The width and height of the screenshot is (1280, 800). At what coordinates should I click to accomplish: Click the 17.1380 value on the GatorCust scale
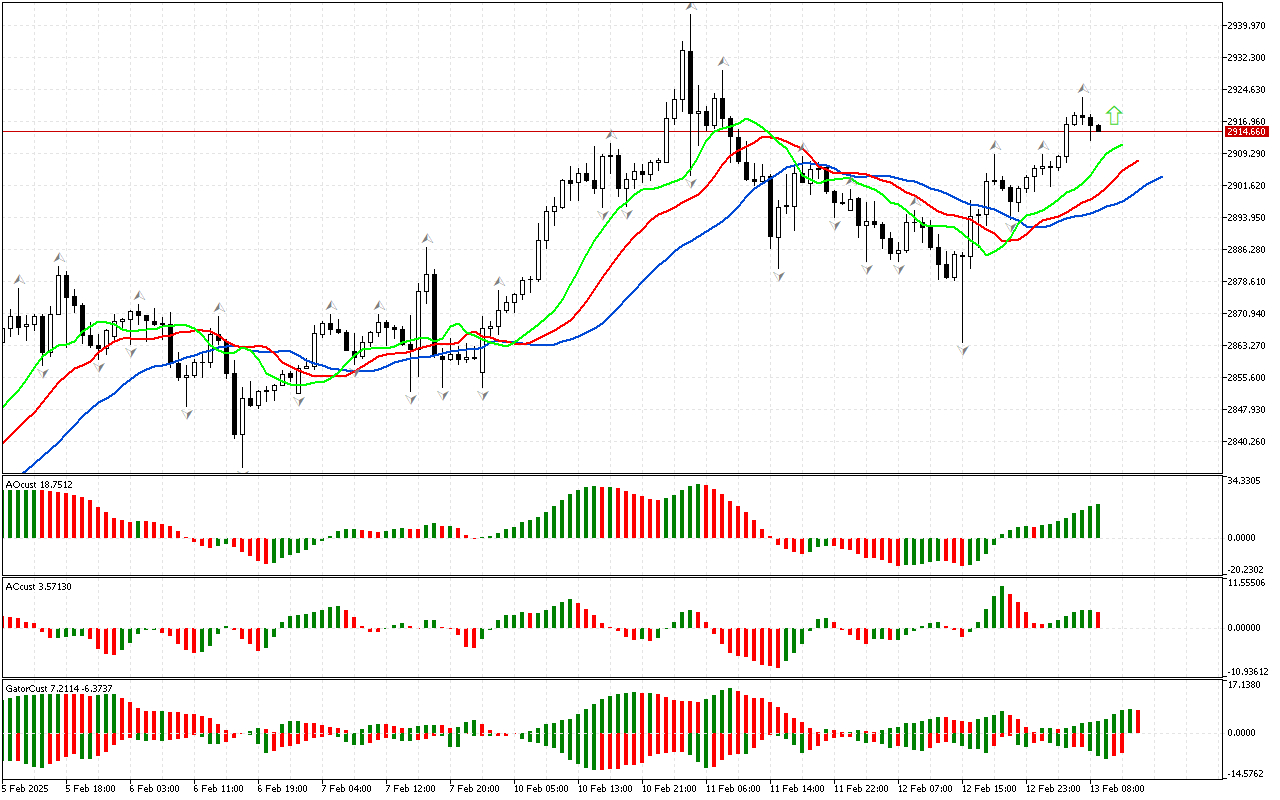pos(1243,685)
